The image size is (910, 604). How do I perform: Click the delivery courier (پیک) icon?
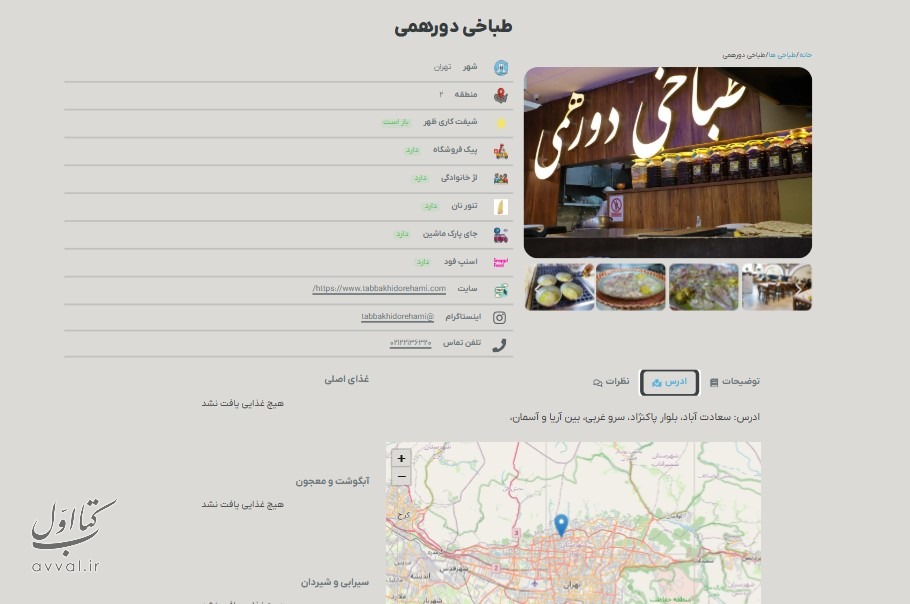click(x=501, y=151)
